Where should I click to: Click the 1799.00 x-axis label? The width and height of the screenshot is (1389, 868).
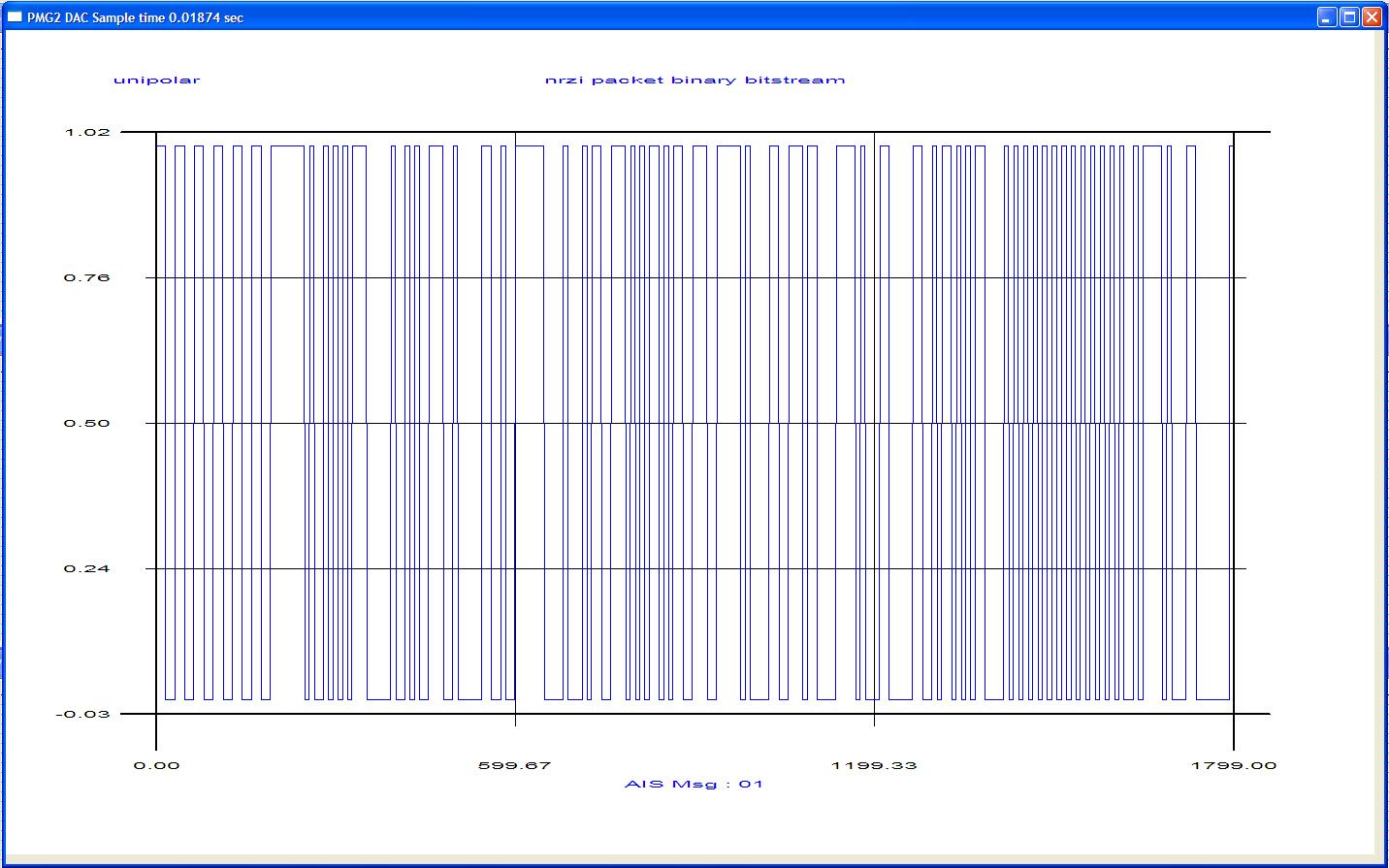point(1234,765)
